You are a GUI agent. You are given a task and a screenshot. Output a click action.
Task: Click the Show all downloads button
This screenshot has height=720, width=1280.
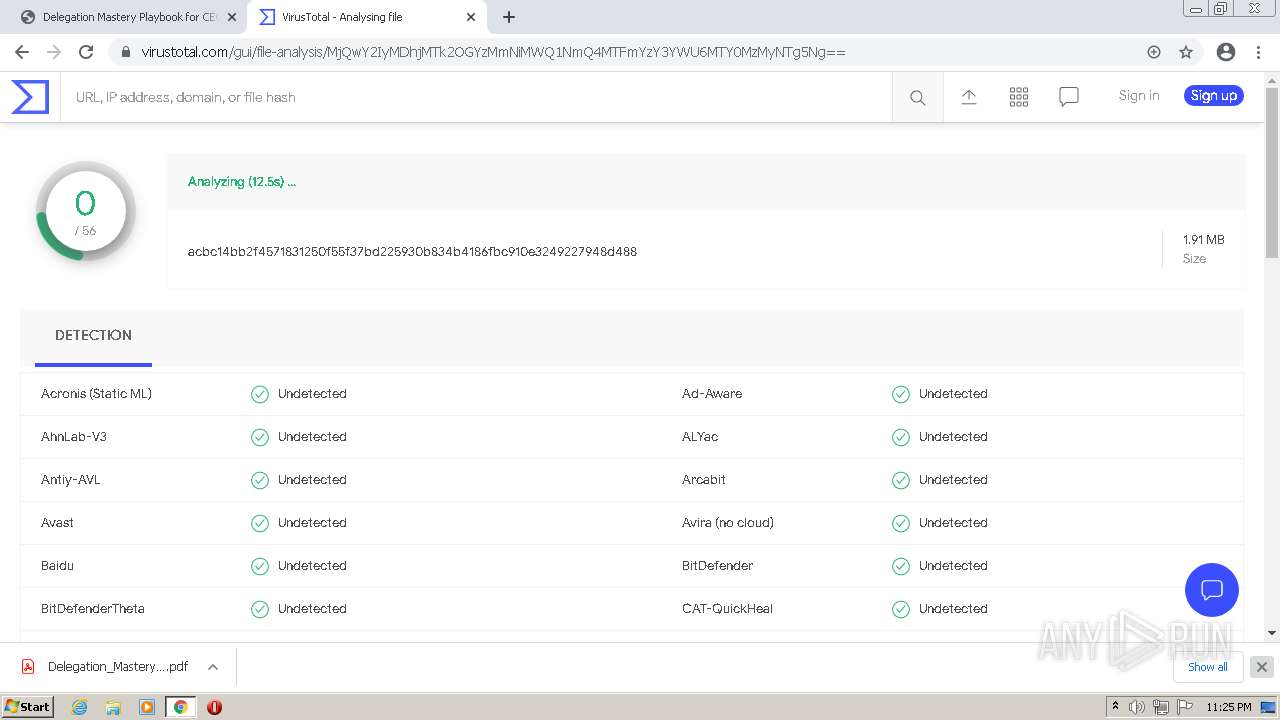(1208, 667)
